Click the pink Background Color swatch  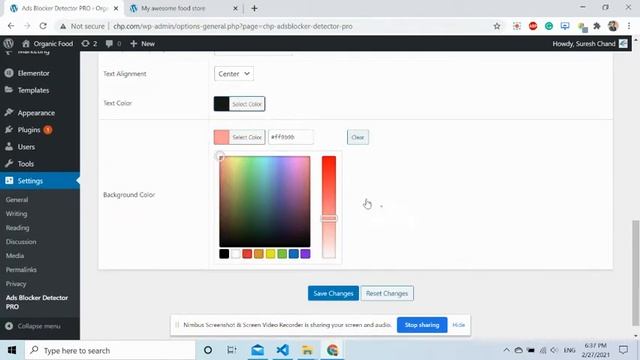click(x=222, y=137)
